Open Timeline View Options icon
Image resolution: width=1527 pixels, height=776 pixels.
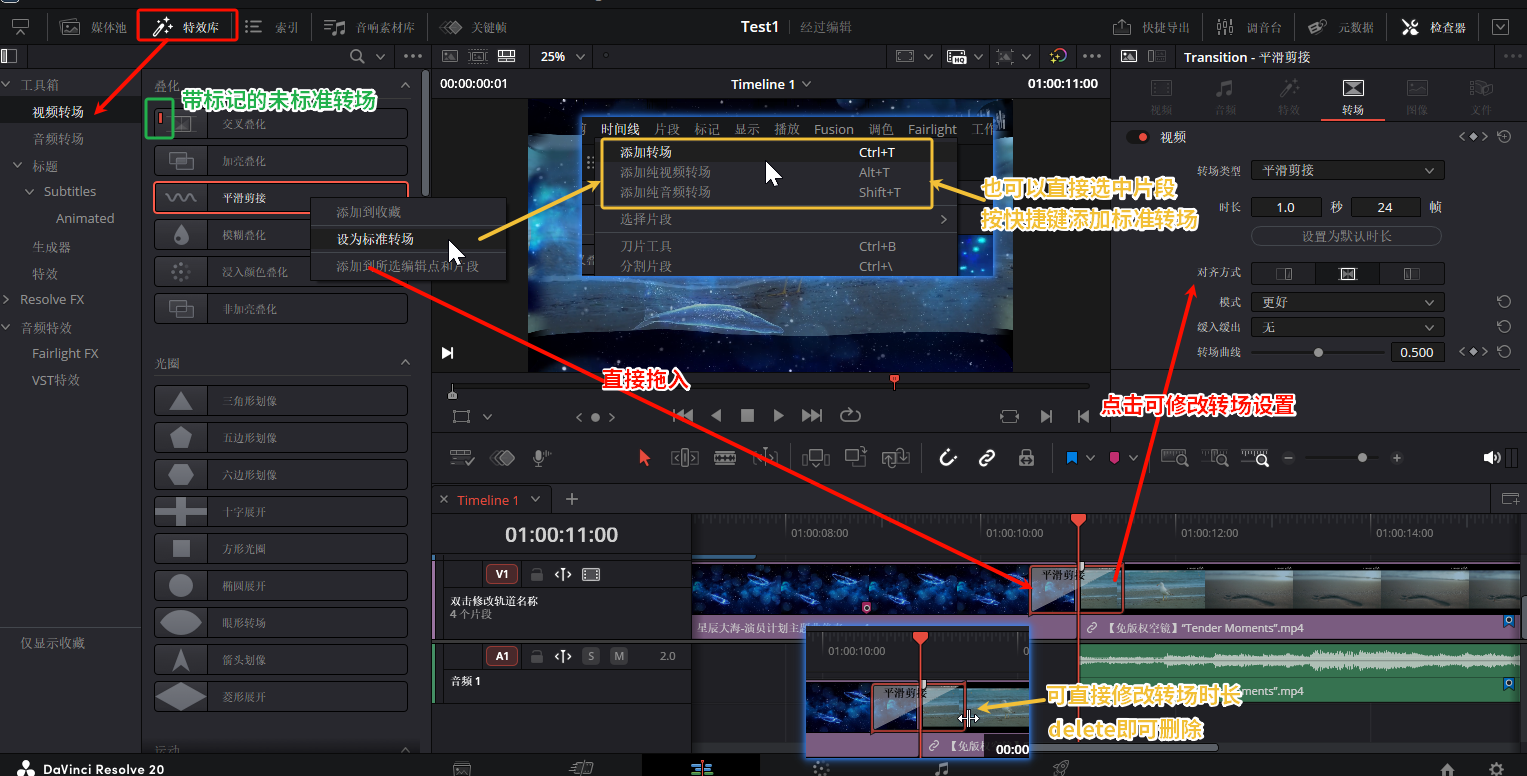pos(462,458)
